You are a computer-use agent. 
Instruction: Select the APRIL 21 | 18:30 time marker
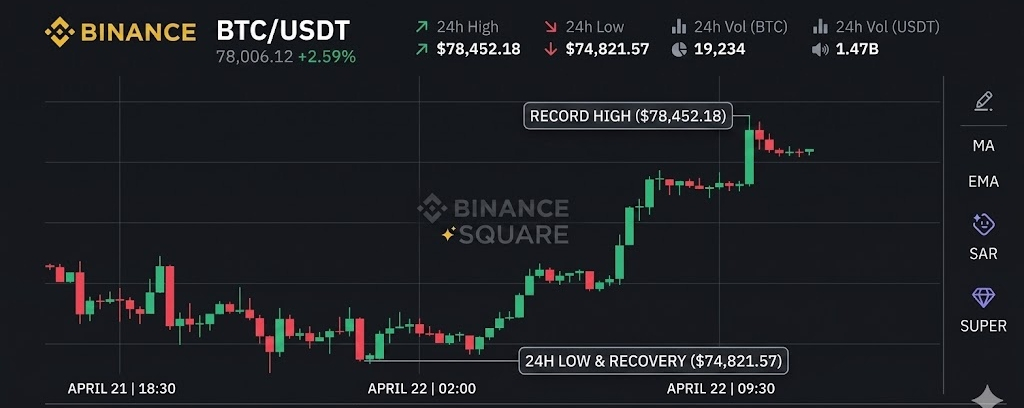pyautogui.click(x=121, y=389)
